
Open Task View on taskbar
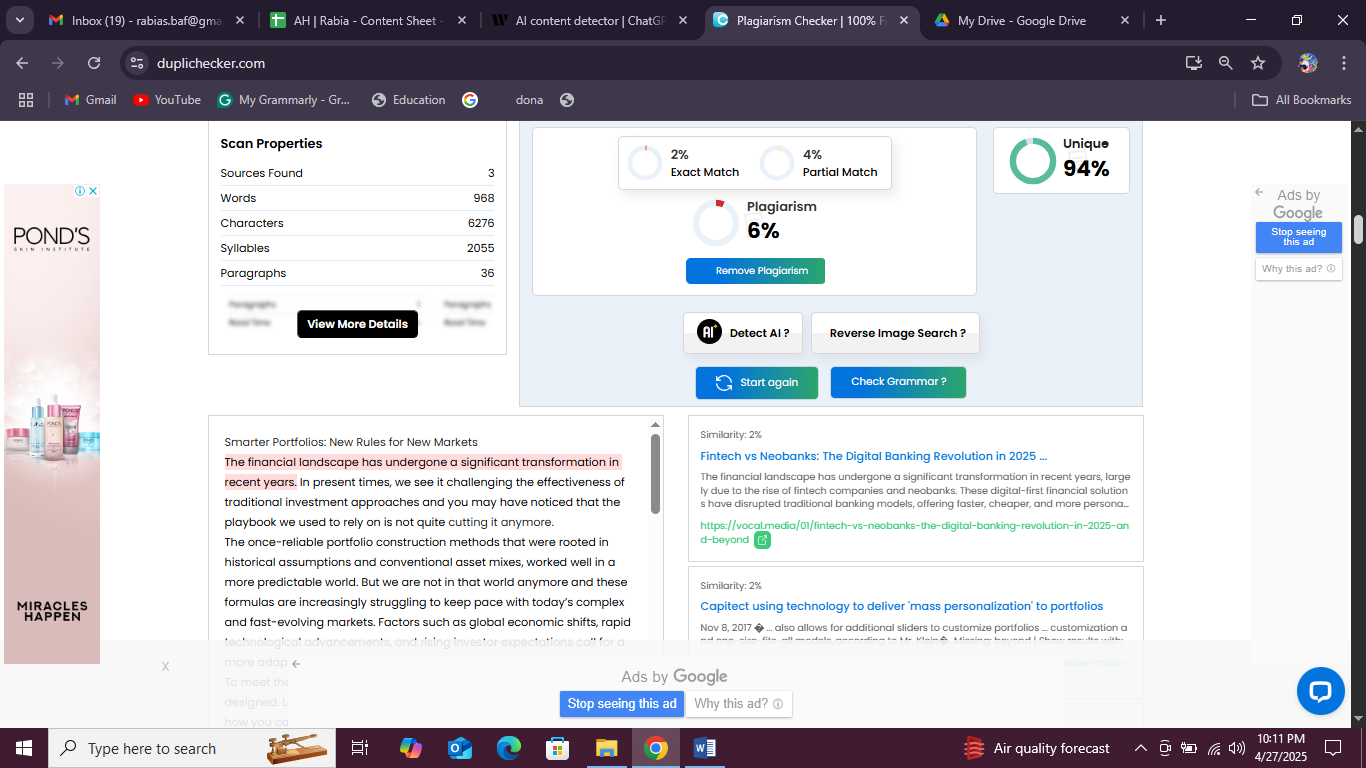361,748
